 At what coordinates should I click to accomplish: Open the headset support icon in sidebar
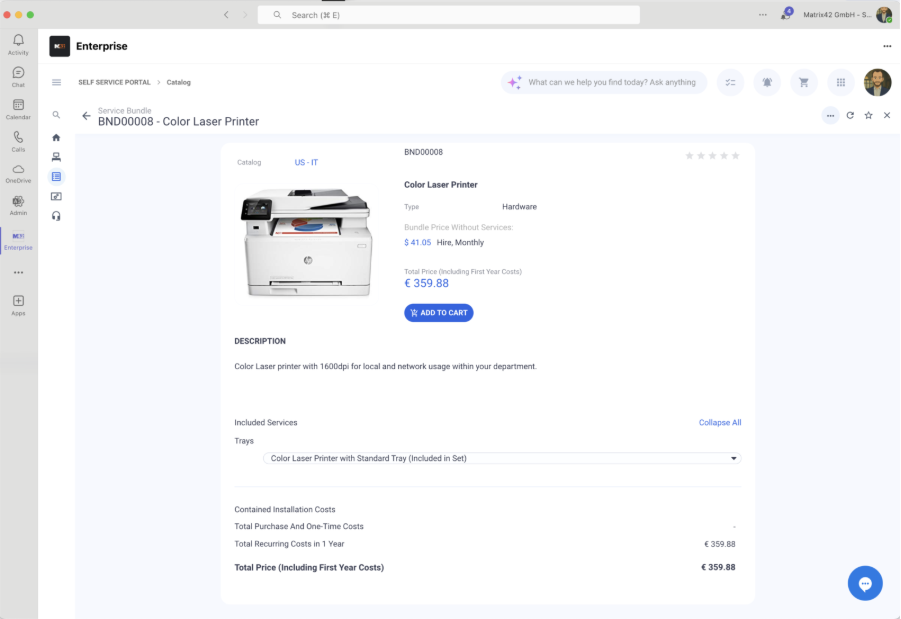(x=56, y=216)
